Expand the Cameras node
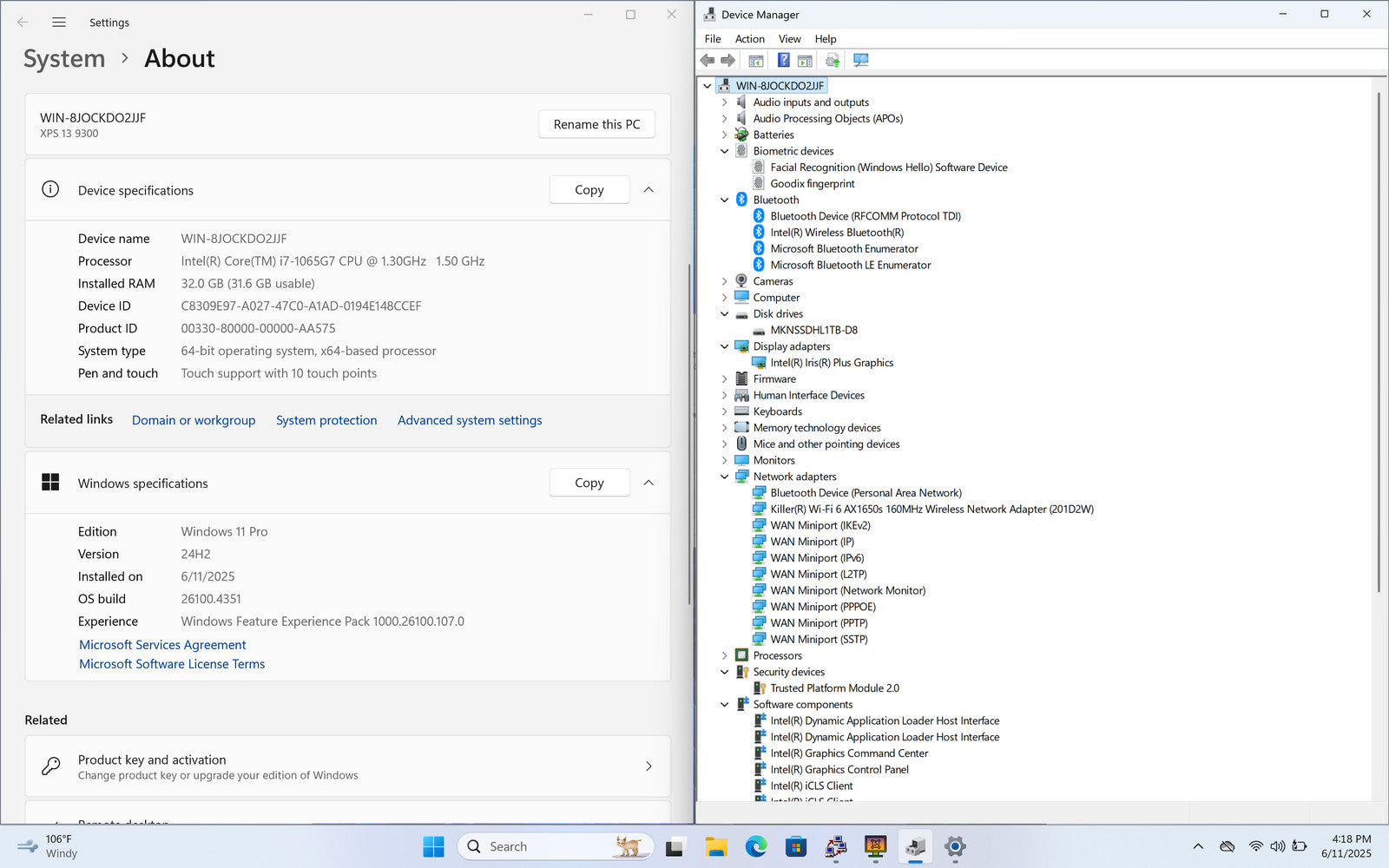 [725, 281]
